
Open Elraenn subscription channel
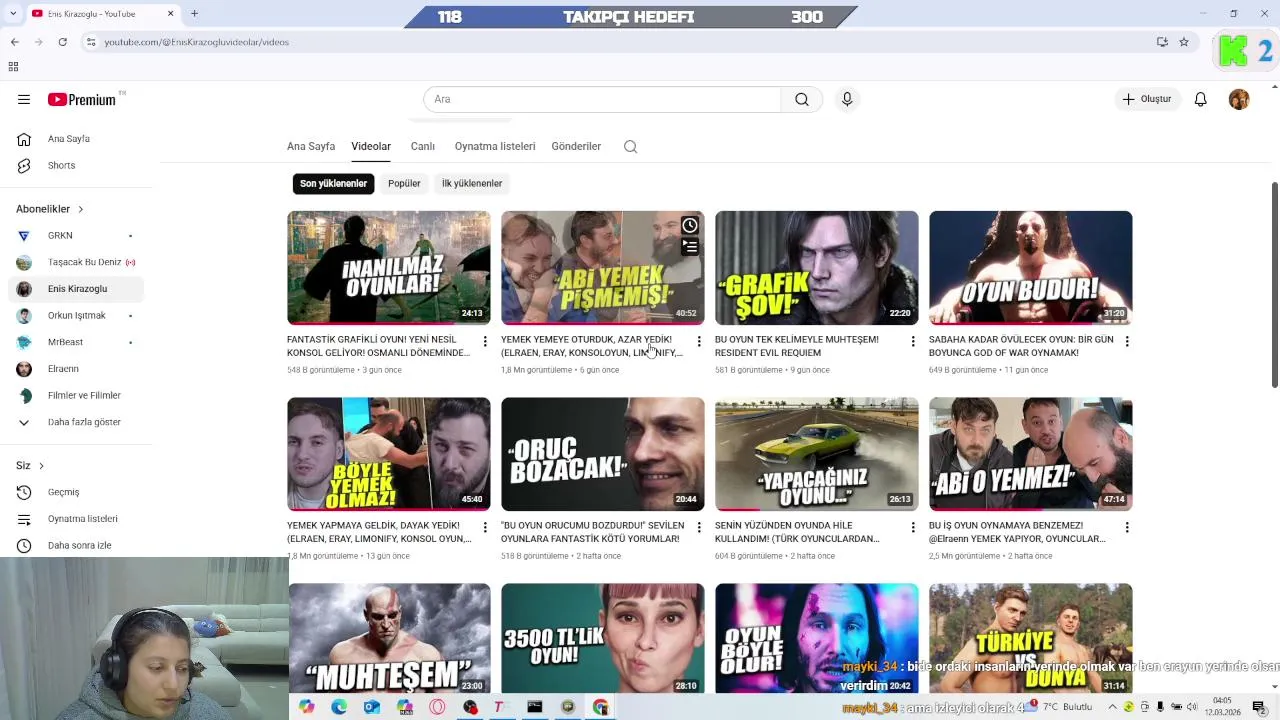(76, 369)
